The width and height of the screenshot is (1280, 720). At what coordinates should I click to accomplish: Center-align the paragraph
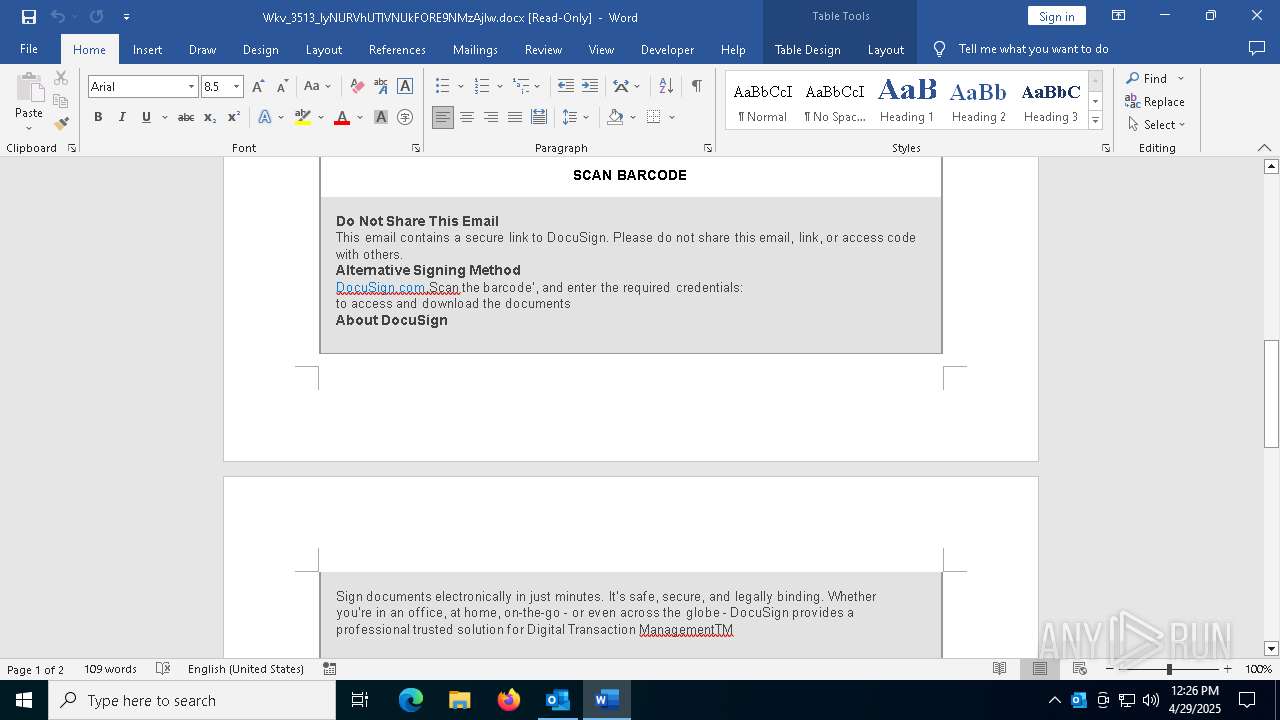467,117
